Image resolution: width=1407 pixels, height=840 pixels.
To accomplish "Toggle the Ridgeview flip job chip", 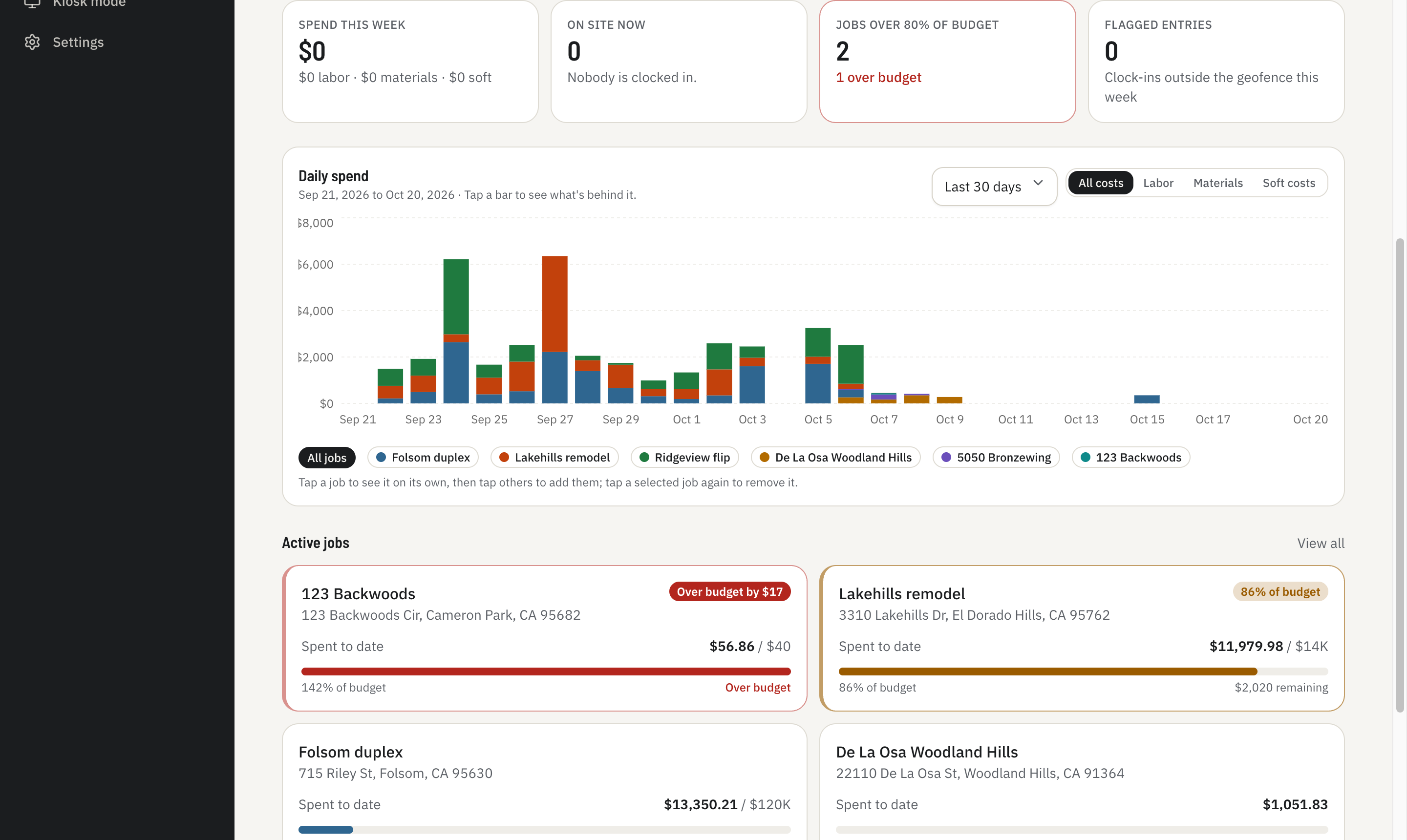I will 684,457.
